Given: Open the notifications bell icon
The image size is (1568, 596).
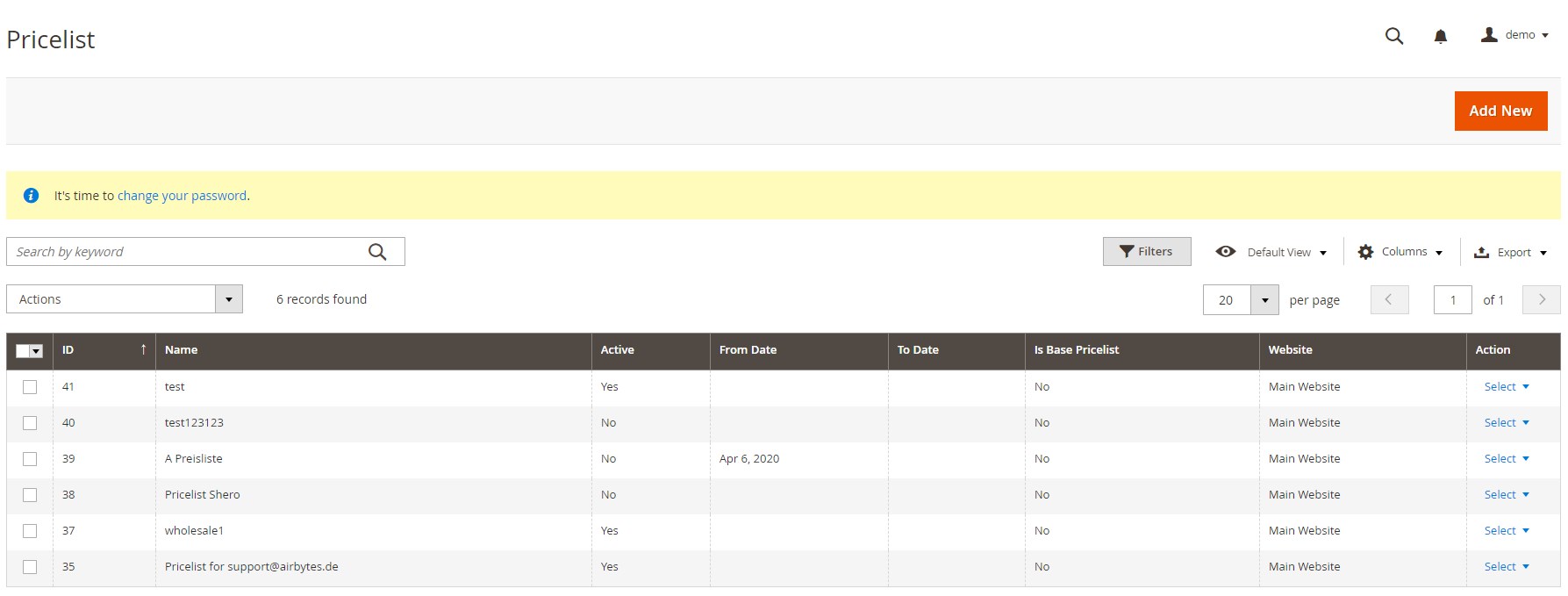Looking at the screenshot, I should click(1440, 36).
